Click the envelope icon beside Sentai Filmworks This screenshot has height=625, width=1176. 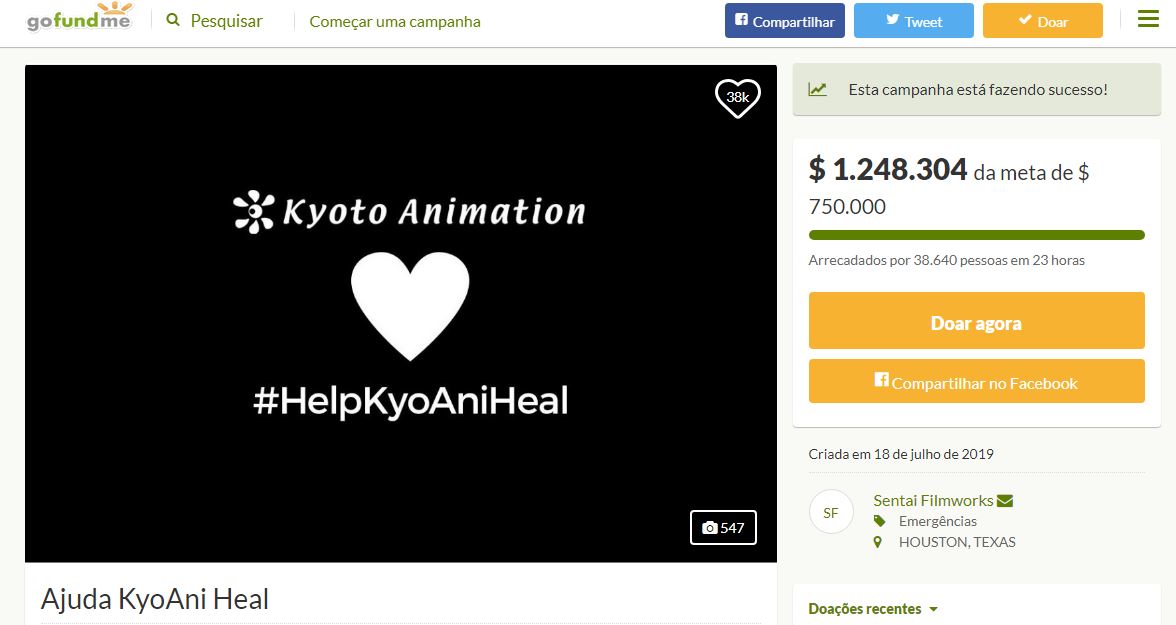click(x=1005, y=501)
